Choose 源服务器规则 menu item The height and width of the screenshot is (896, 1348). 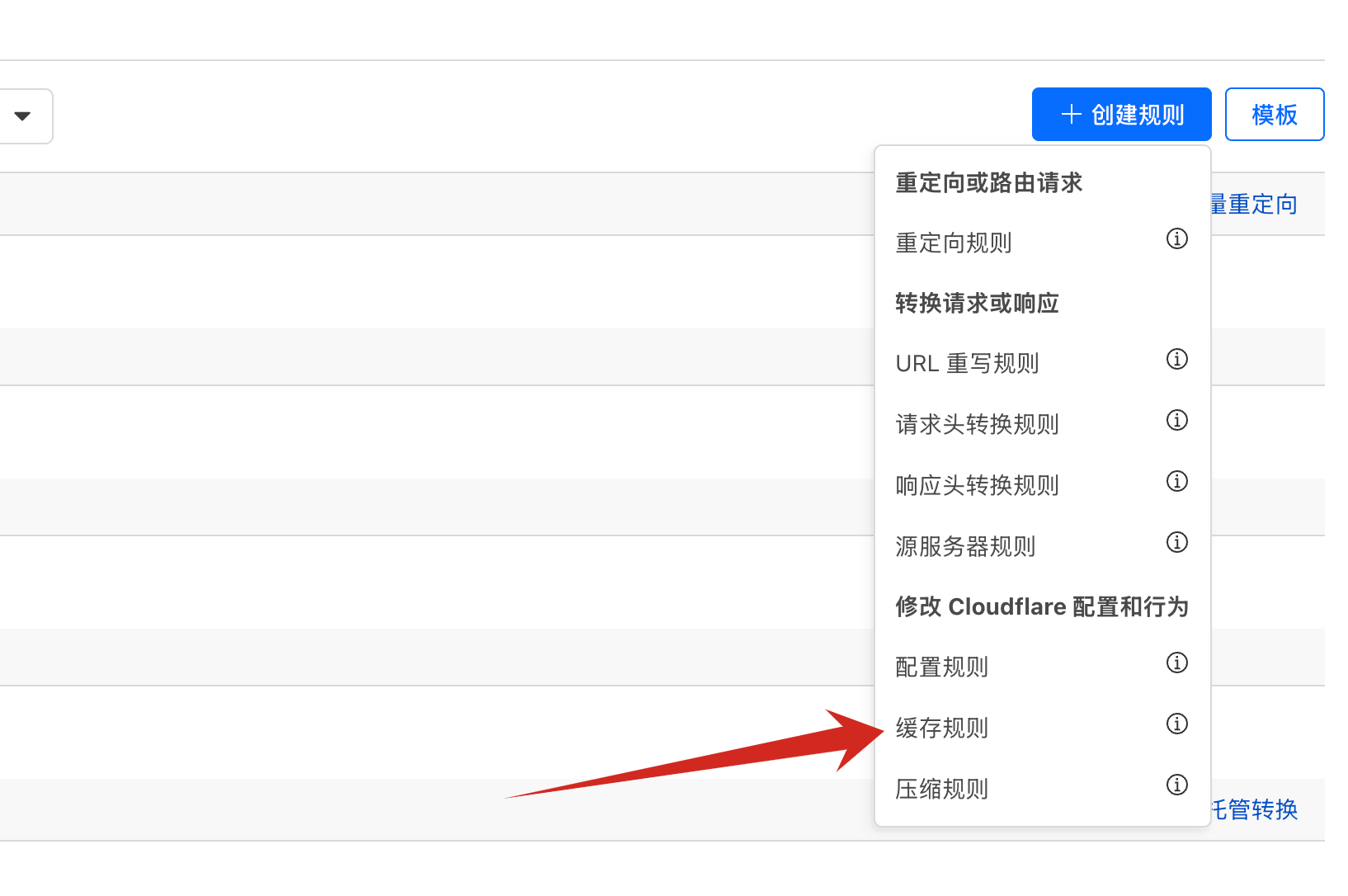click(x=965, y=547)
